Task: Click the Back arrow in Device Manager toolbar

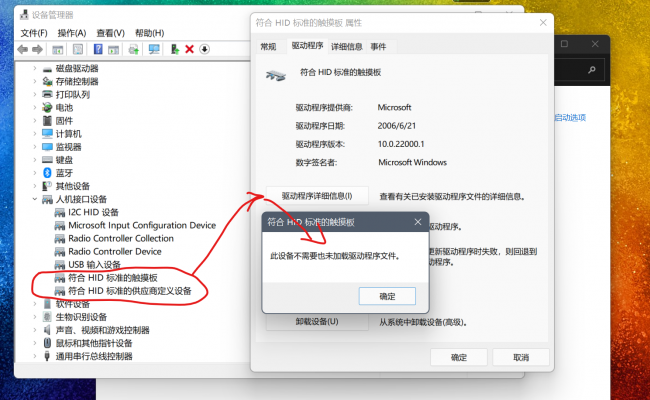Action: [x=22, y=50]
